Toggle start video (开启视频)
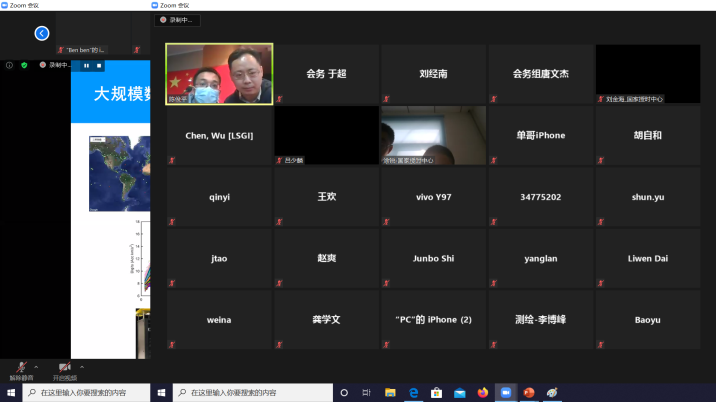This screenshot has height=402, width=716. (x=64, y=369)
